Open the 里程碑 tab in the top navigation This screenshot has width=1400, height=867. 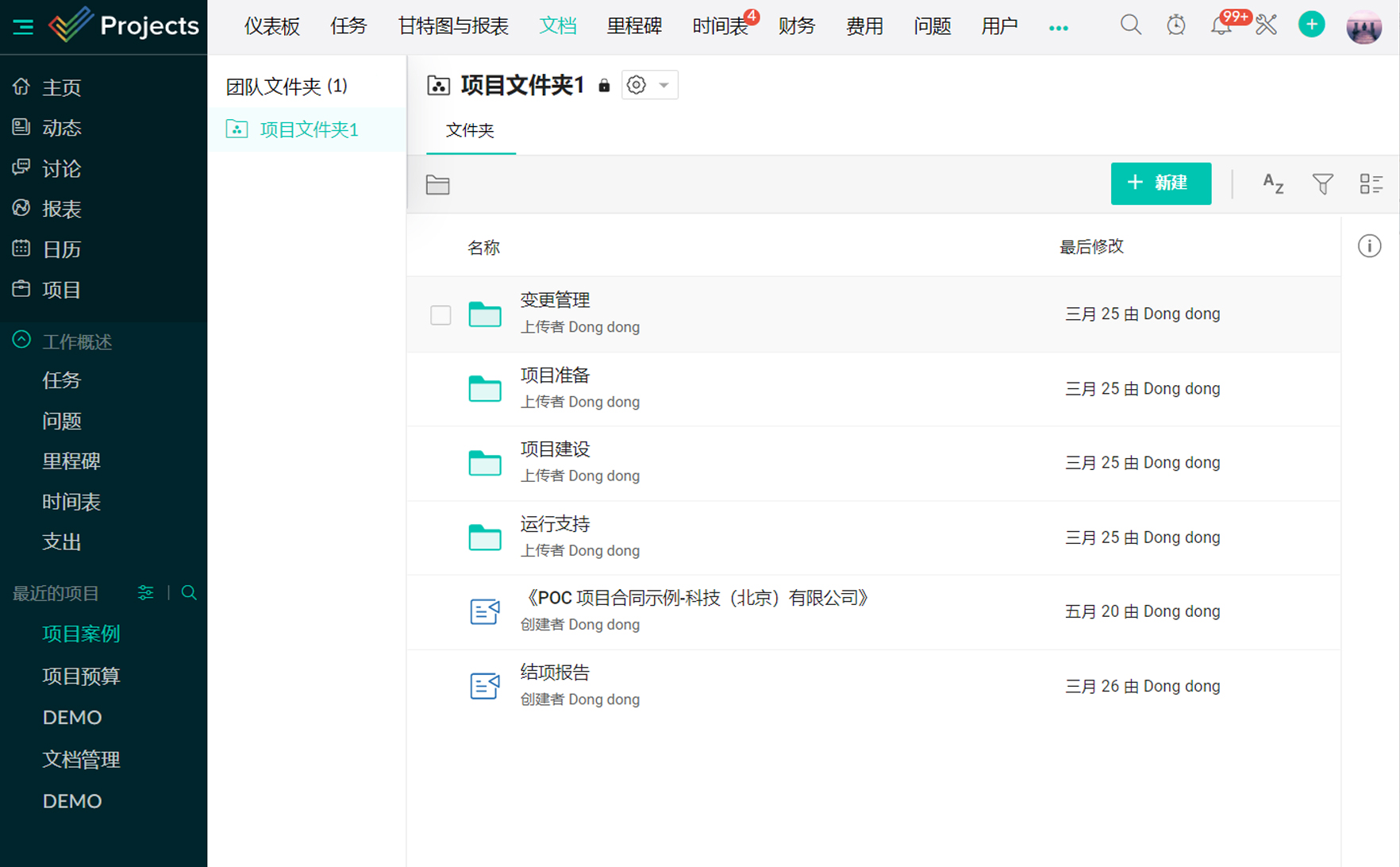pos(633,26)
